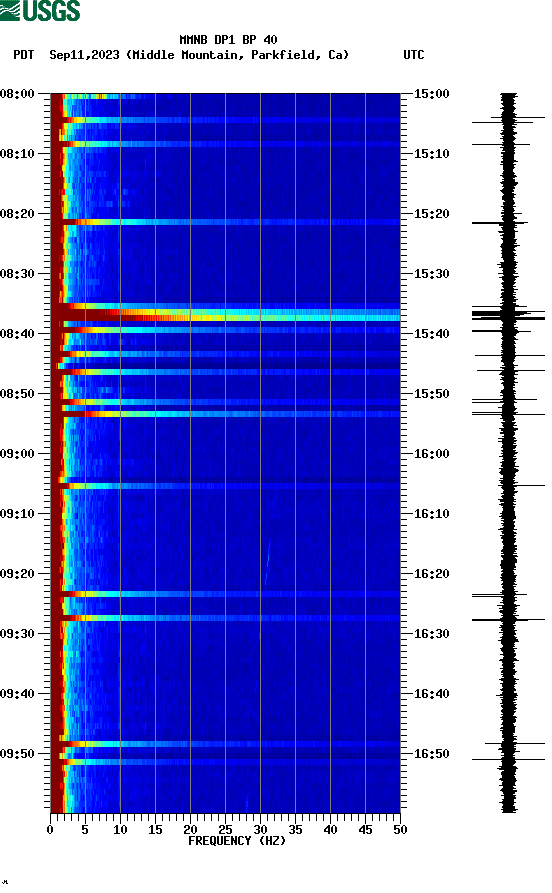This screenshot has width=552, height=893.
Task: Click the 16:00 UTC time label
Action: (x=431, y=454)
